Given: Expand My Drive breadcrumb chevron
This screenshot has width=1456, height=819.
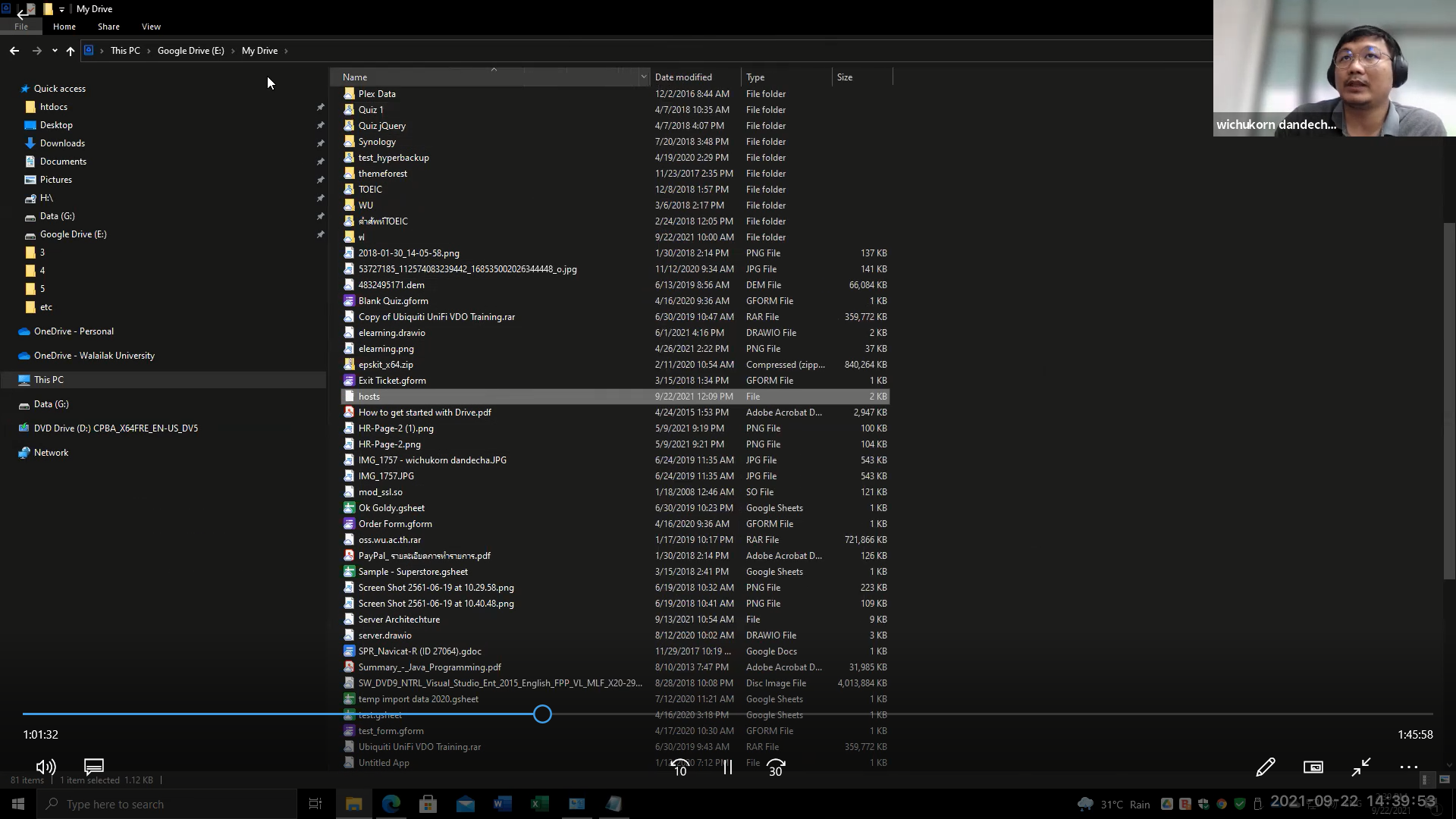Looking at the screenshot, I should point(286,51).
